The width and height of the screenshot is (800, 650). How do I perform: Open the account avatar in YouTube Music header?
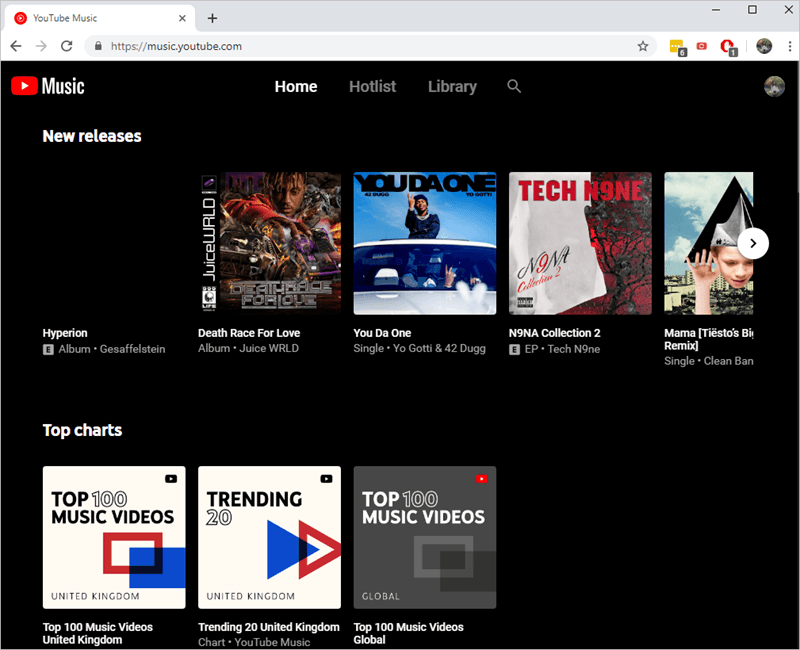[774, 86]
